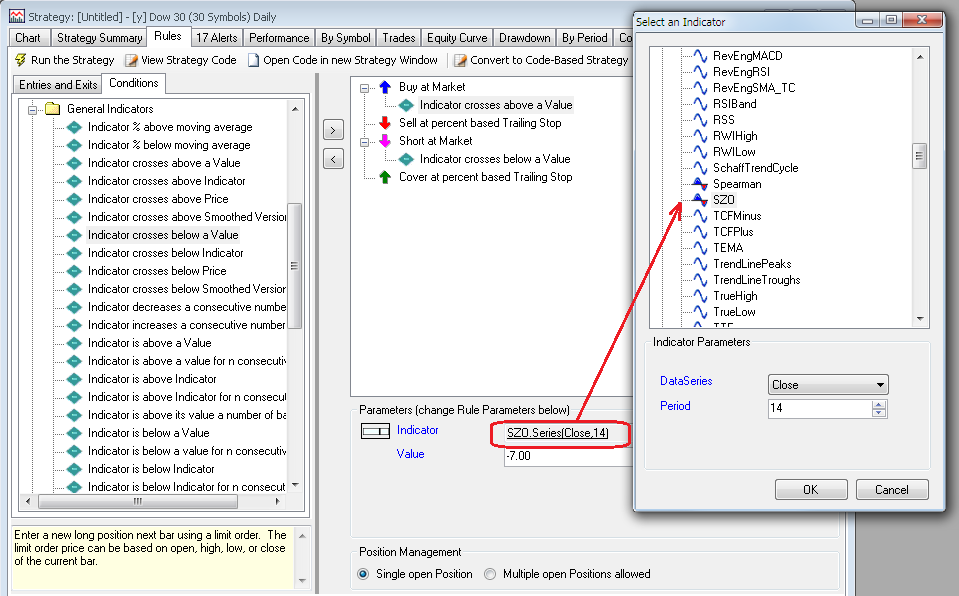Viewport: 959px width, 596px height.
Task: Click the Run the Strategy lightning icon
Action: click(20, 60)
